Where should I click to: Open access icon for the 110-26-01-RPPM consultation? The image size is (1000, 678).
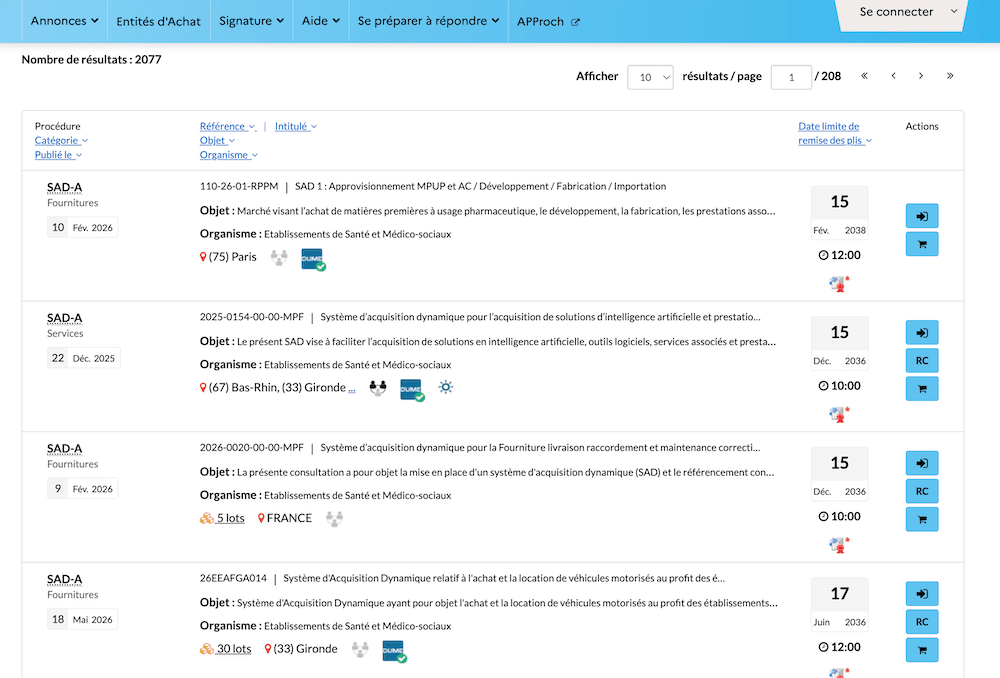coord(922,216)
